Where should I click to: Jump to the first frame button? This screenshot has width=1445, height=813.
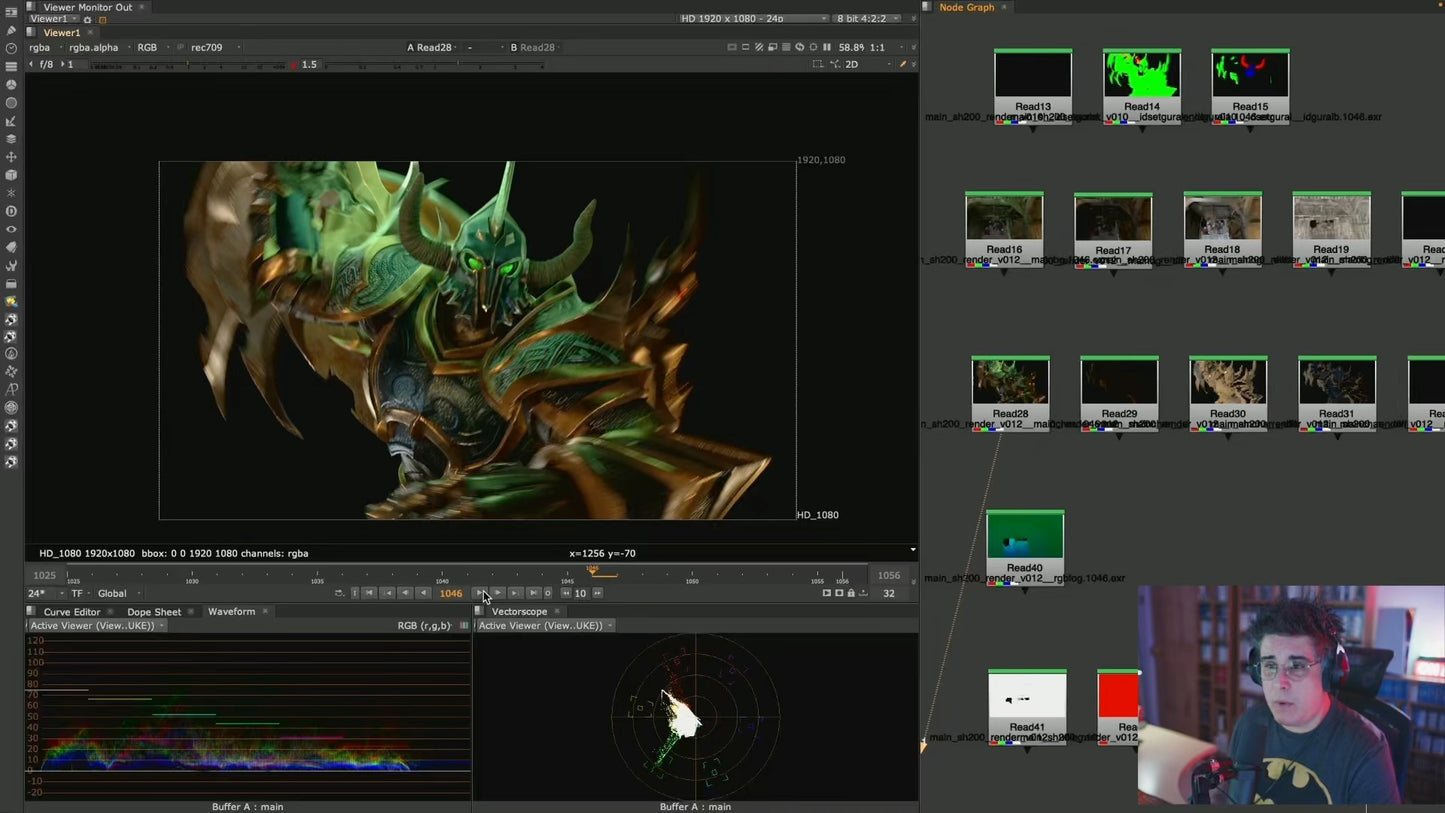click(x=369, y=593)
